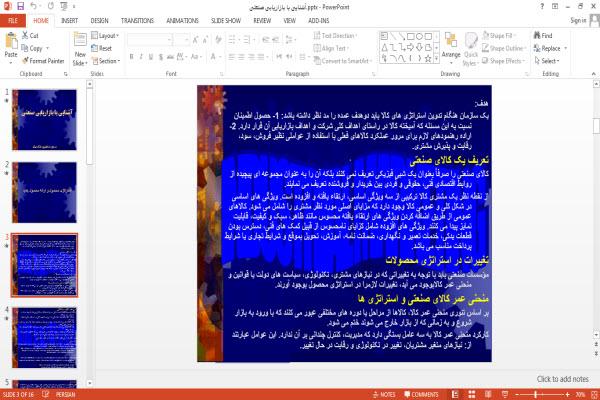The width and height of the screenshot is (600, 400).
Task: Click the zoom out minus button
Action: pos(517,394)
